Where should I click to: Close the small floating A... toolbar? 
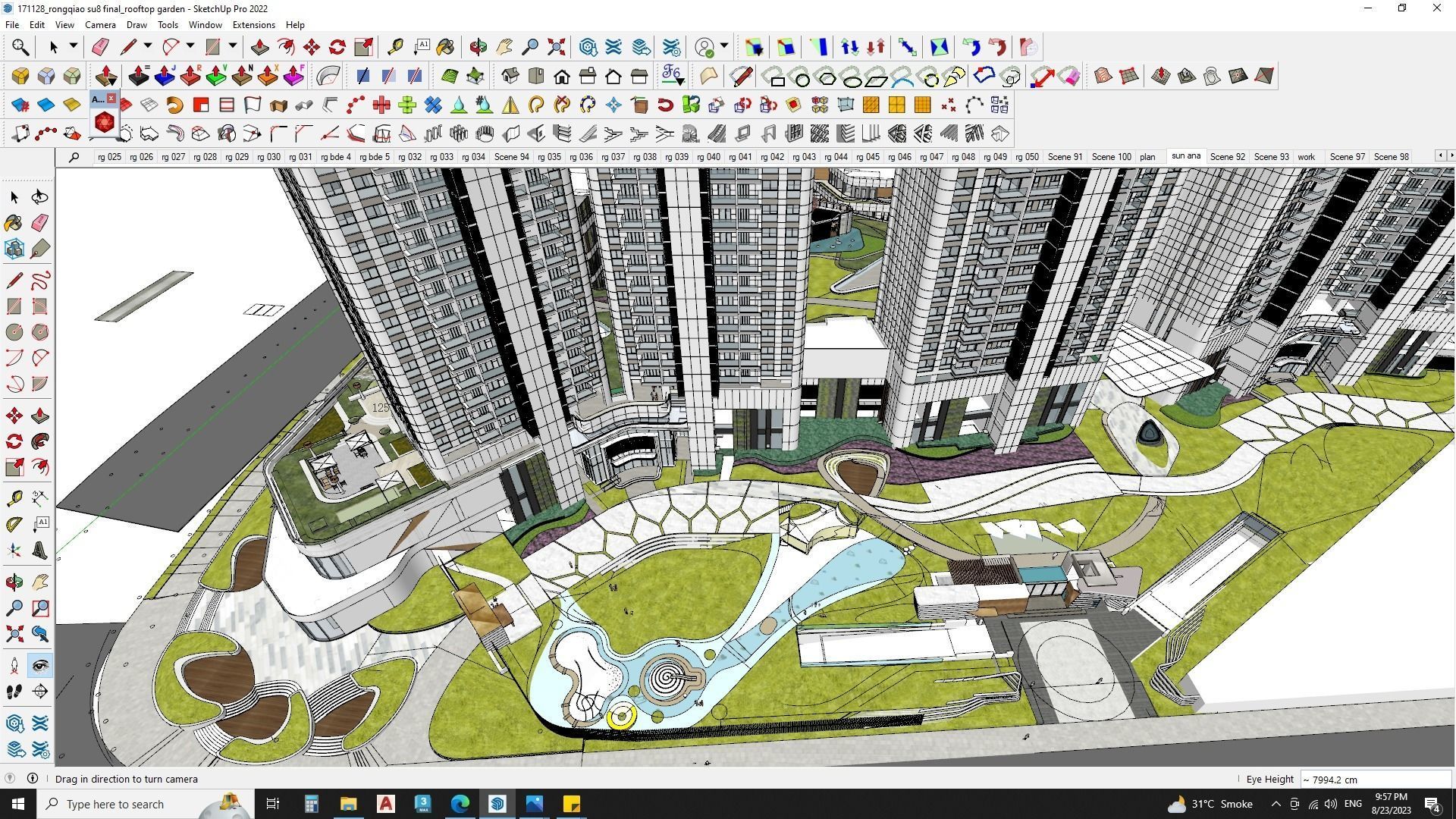(111, 99)
